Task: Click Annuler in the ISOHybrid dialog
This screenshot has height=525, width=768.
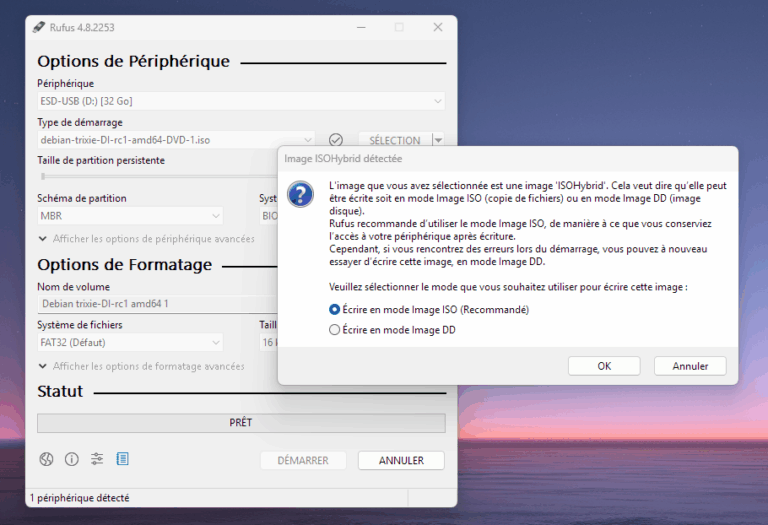Action: click(690, 366)
